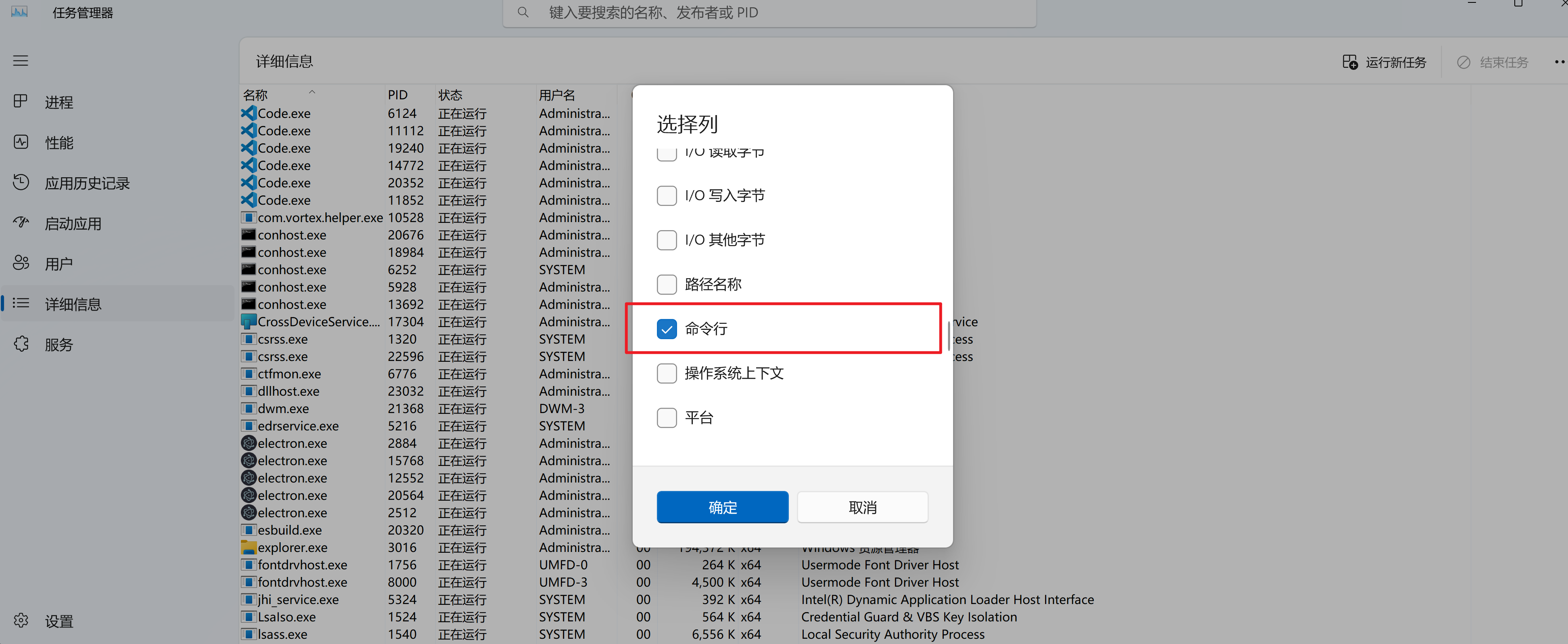1568x644 pixels.
Task: Switch to the 进程 tab
Action: (x=117, y=102)
